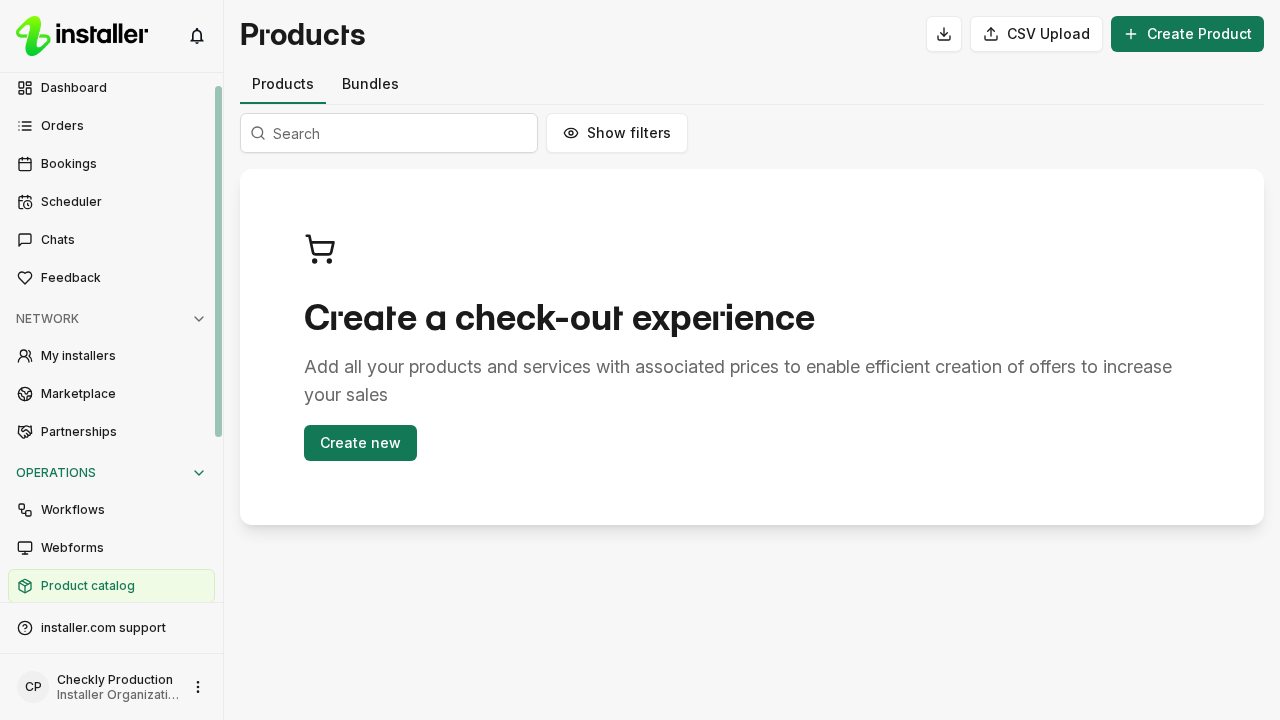Image resolution: width=1280 pixels, height=720 pixels.
Task: Open Feedback section
Action: point(111,278)
